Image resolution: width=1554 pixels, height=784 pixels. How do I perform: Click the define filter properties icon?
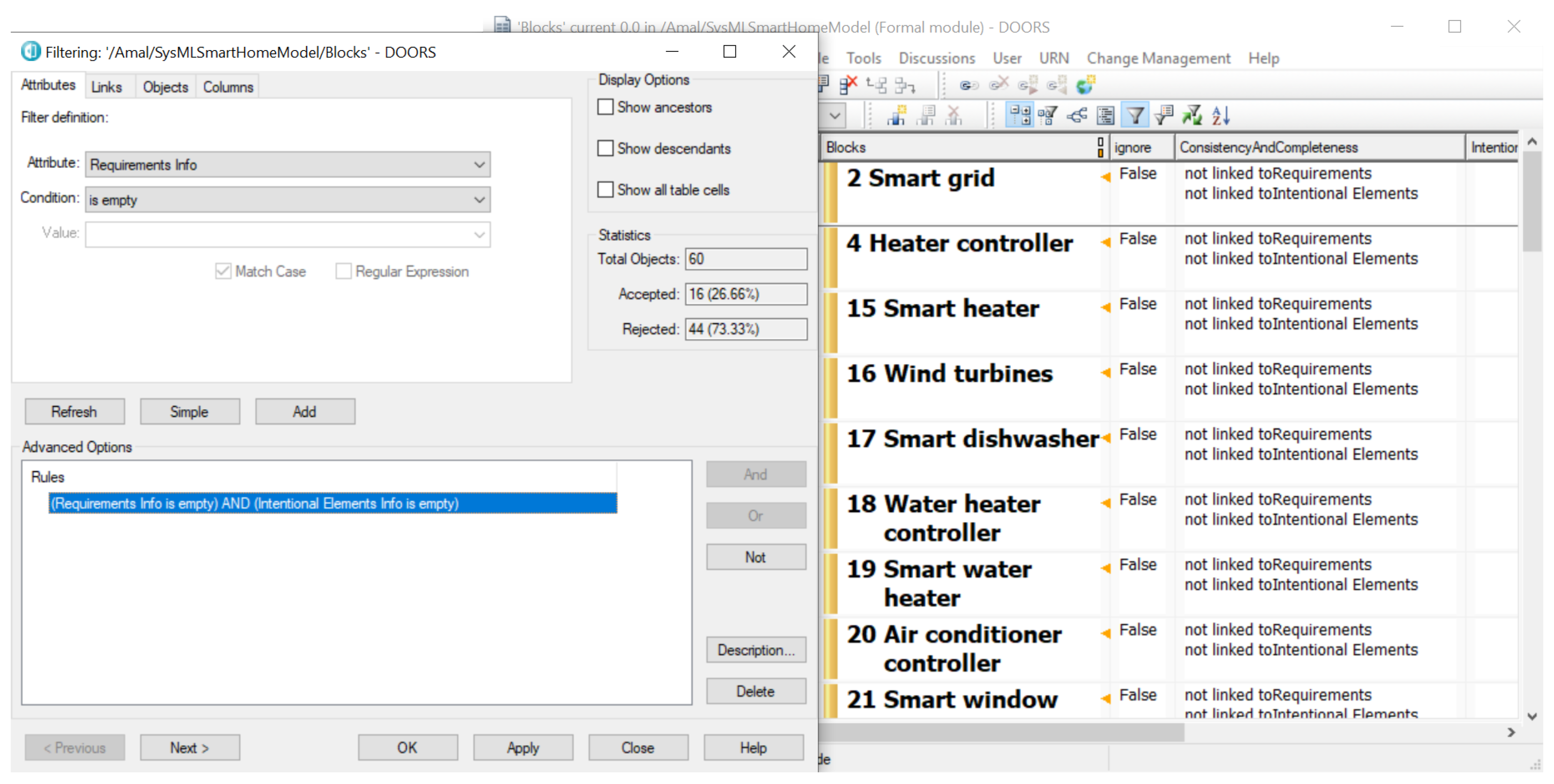(1164, 115)
